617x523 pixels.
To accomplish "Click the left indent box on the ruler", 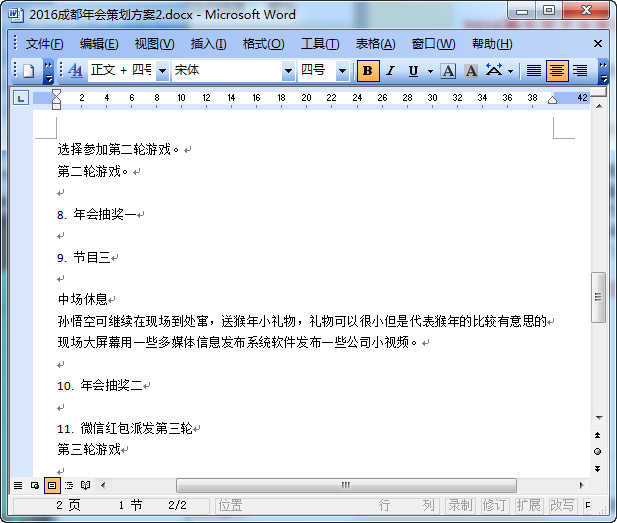I will (x=56, y=107).
